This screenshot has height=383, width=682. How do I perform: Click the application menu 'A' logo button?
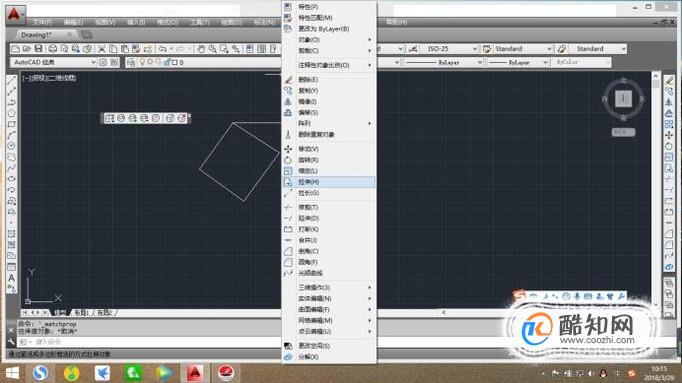15,14
